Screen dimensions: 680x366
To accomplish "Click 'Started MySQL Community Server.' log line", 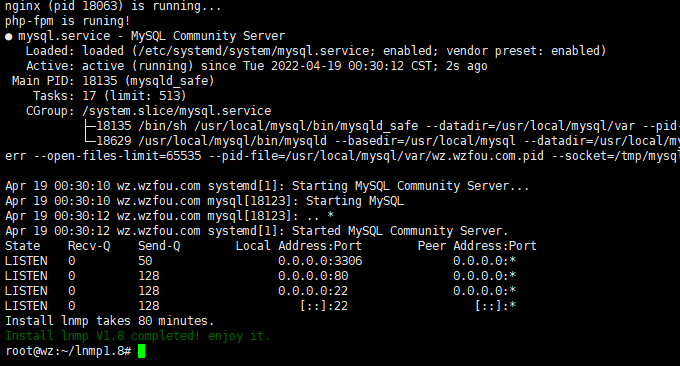I will tap(399, 231).
